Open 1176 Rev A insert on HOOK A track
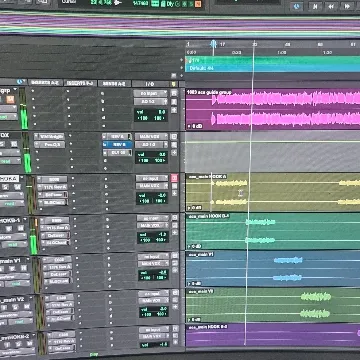This screenshot has width=360, height=360. (52, 187)
